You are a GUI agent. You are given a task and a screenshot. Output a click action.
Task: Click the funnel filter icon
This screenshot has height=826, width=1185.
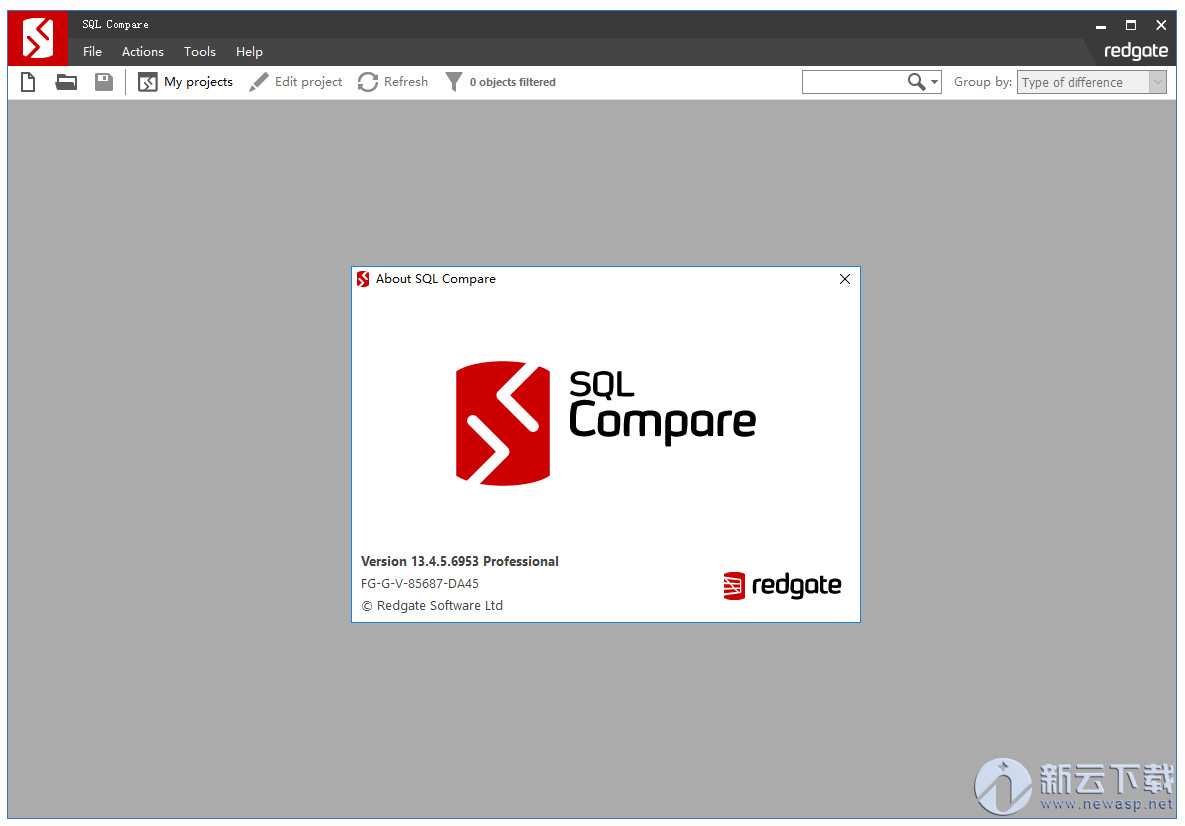pyautogui.click(x=454, y=82)
